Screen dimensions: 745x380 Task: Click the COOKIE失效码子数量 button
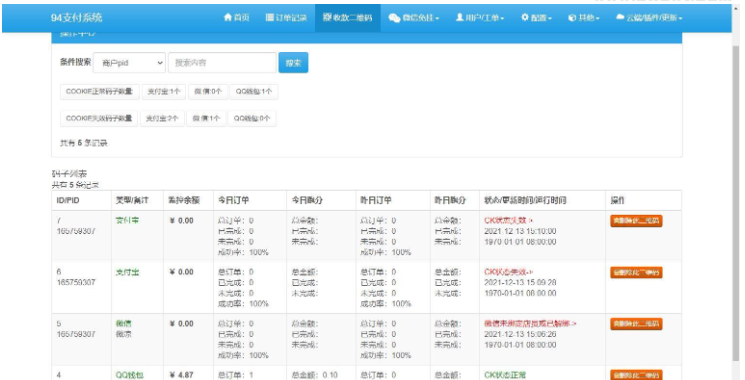99,118
